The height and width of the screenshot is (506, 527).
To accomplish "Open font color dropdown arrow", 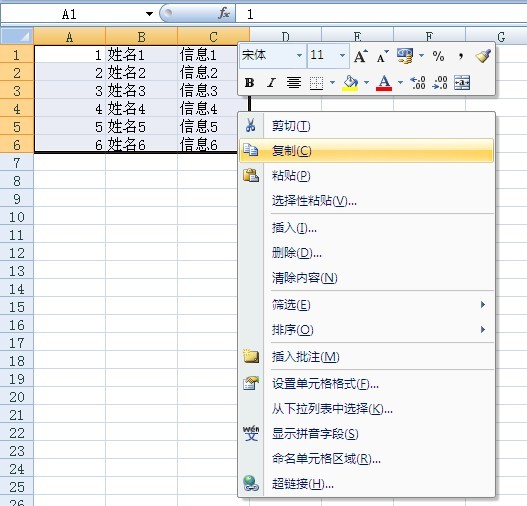I will point(400,82).
